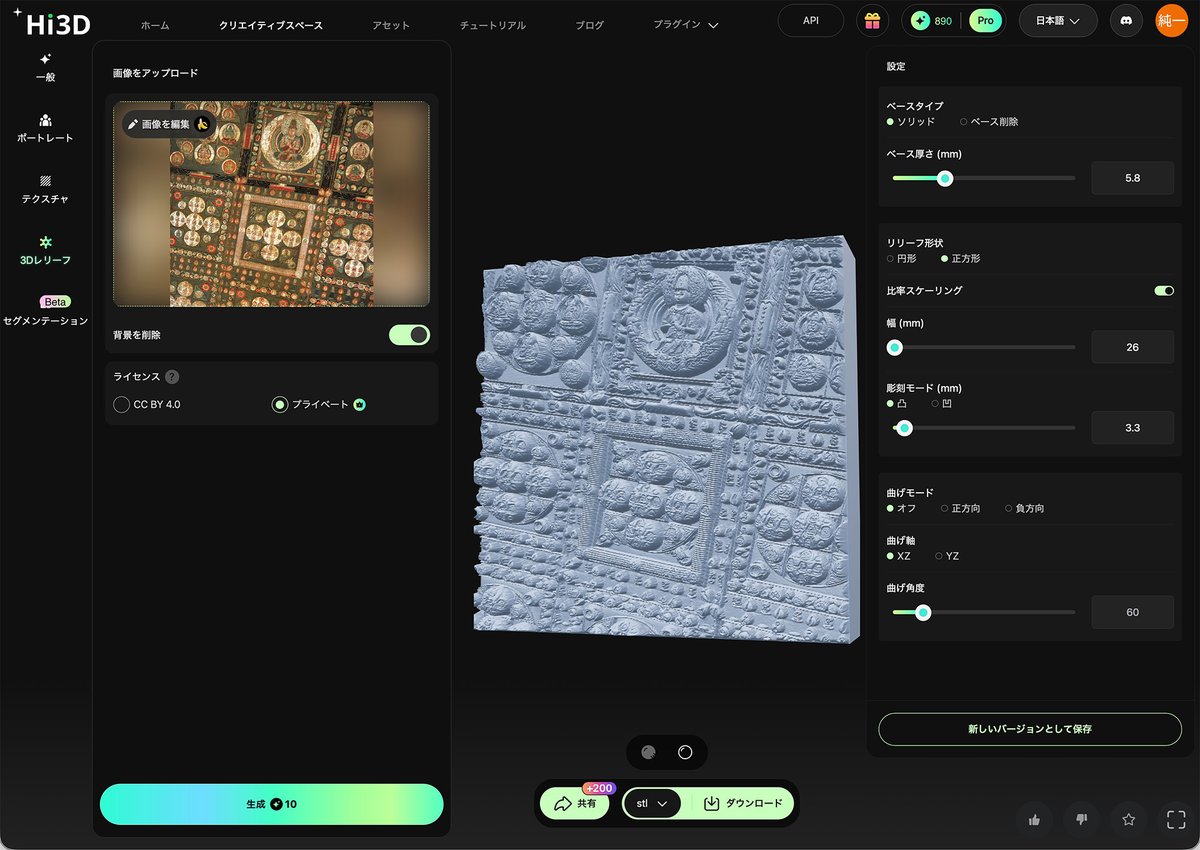
Task: Toggle the 比率スケーリング switch
Action: 1164,291
